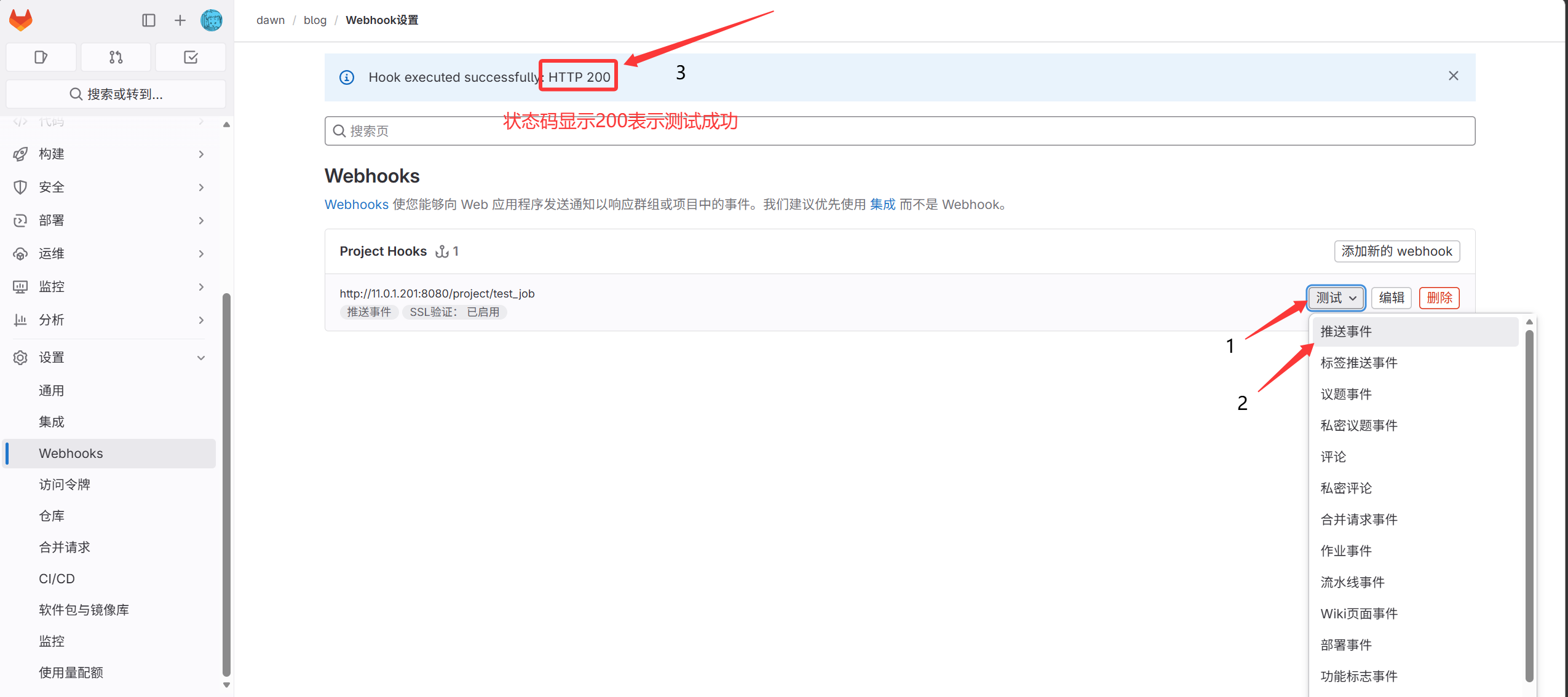This screenshot has height=697, width=1568.
Task: Click the 搜索页 search input
Action: pyautogui.click(x=900, y=131)
